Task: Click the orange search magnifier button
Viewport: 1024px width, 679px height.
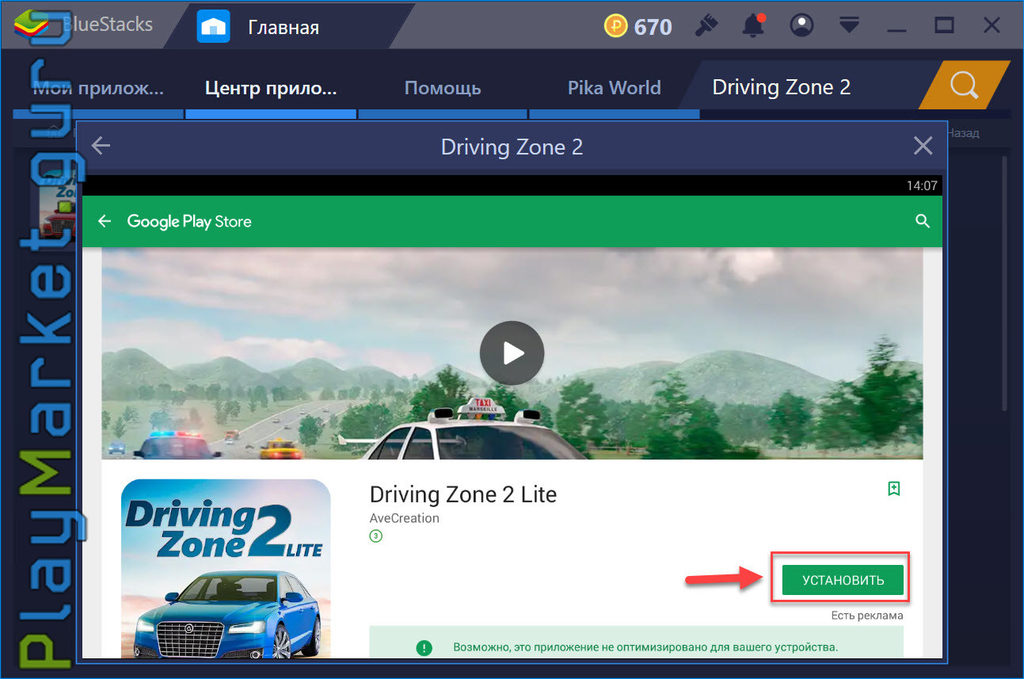Action: (964, 85)
